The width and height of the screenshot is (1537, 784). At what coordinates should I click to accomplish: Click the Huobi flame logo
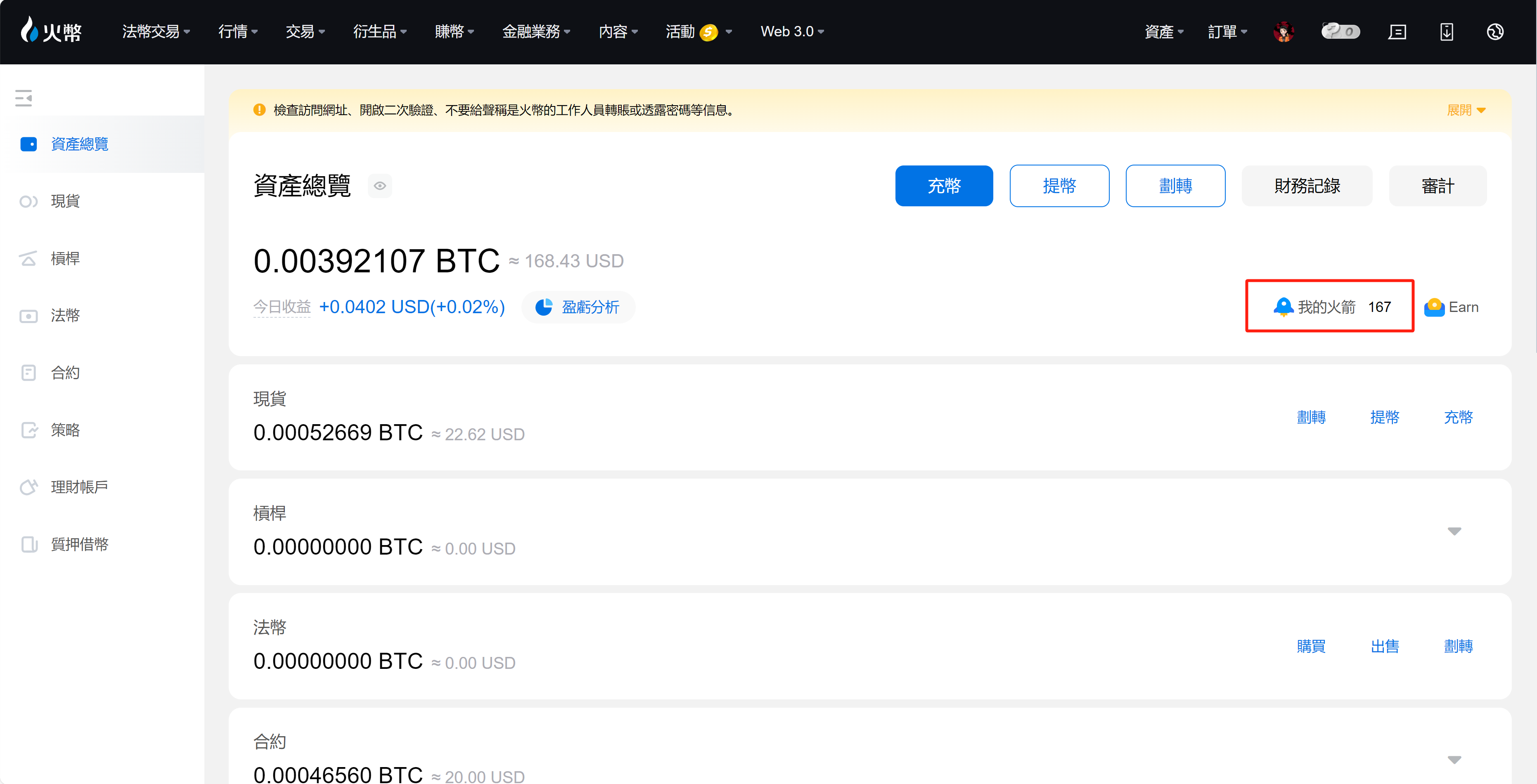pos(51,31)
